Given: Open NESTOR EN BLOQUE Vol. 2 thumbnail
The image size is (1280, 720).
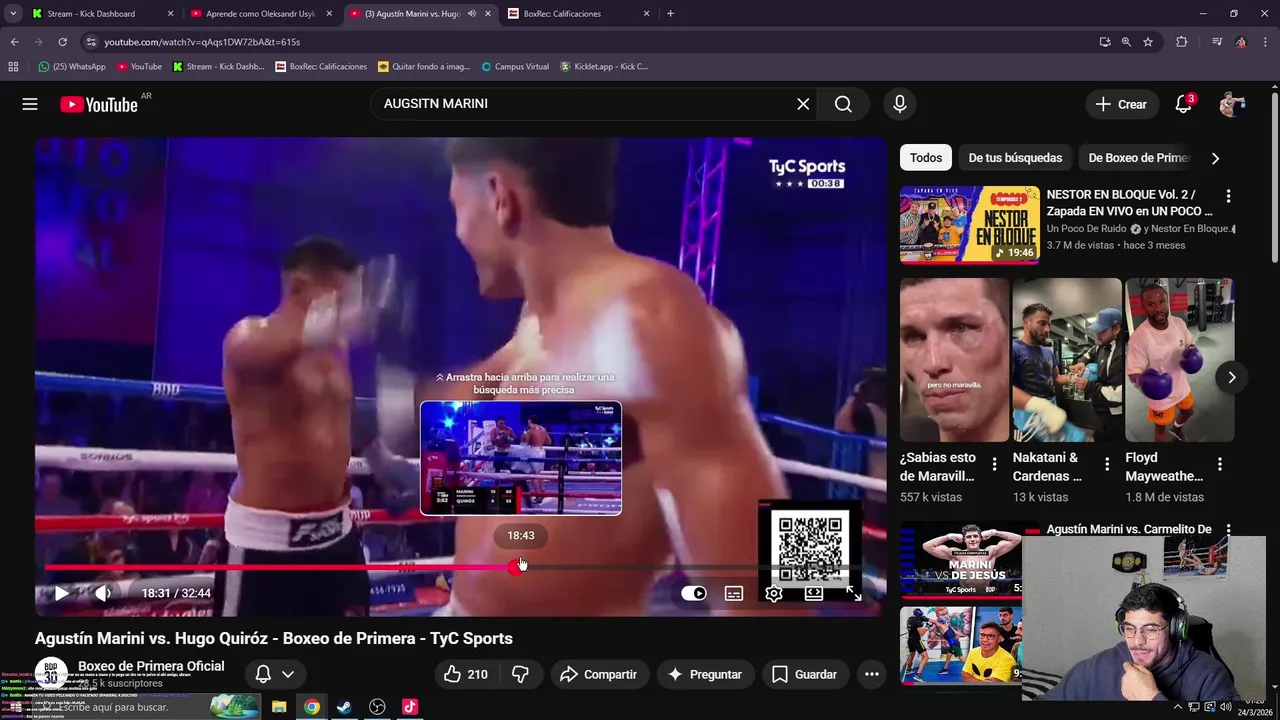Looking at the screenshot, I should point(969,225).
